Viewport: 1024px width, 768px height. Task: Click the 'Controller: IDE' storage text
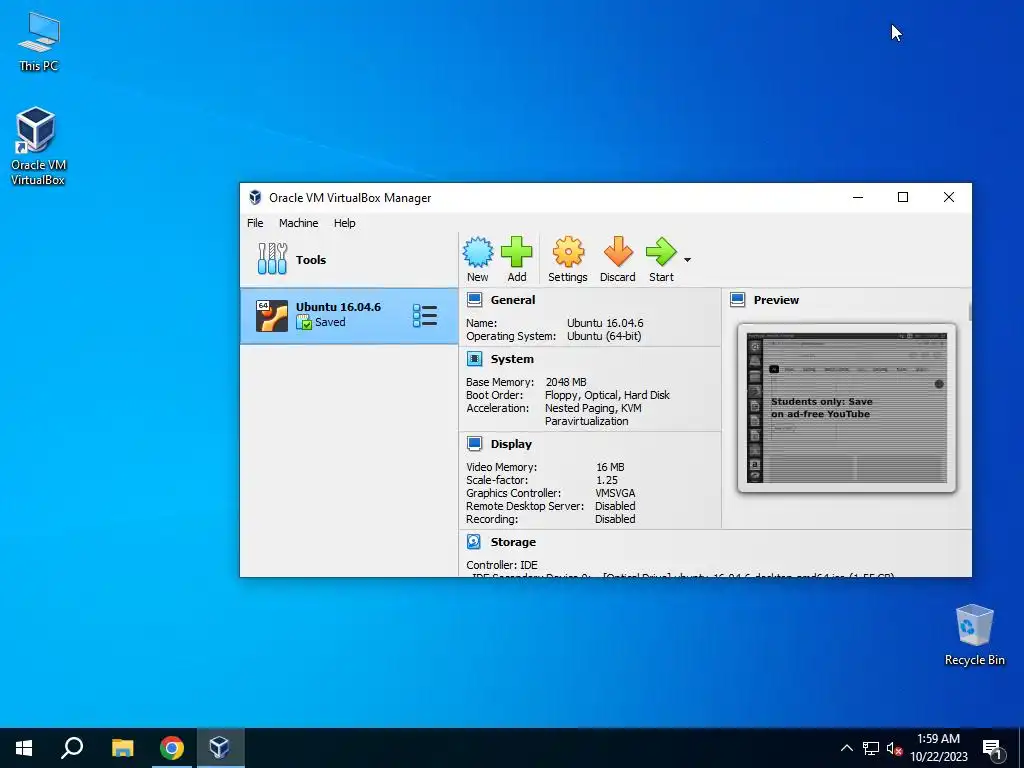[x=502, y=565]
